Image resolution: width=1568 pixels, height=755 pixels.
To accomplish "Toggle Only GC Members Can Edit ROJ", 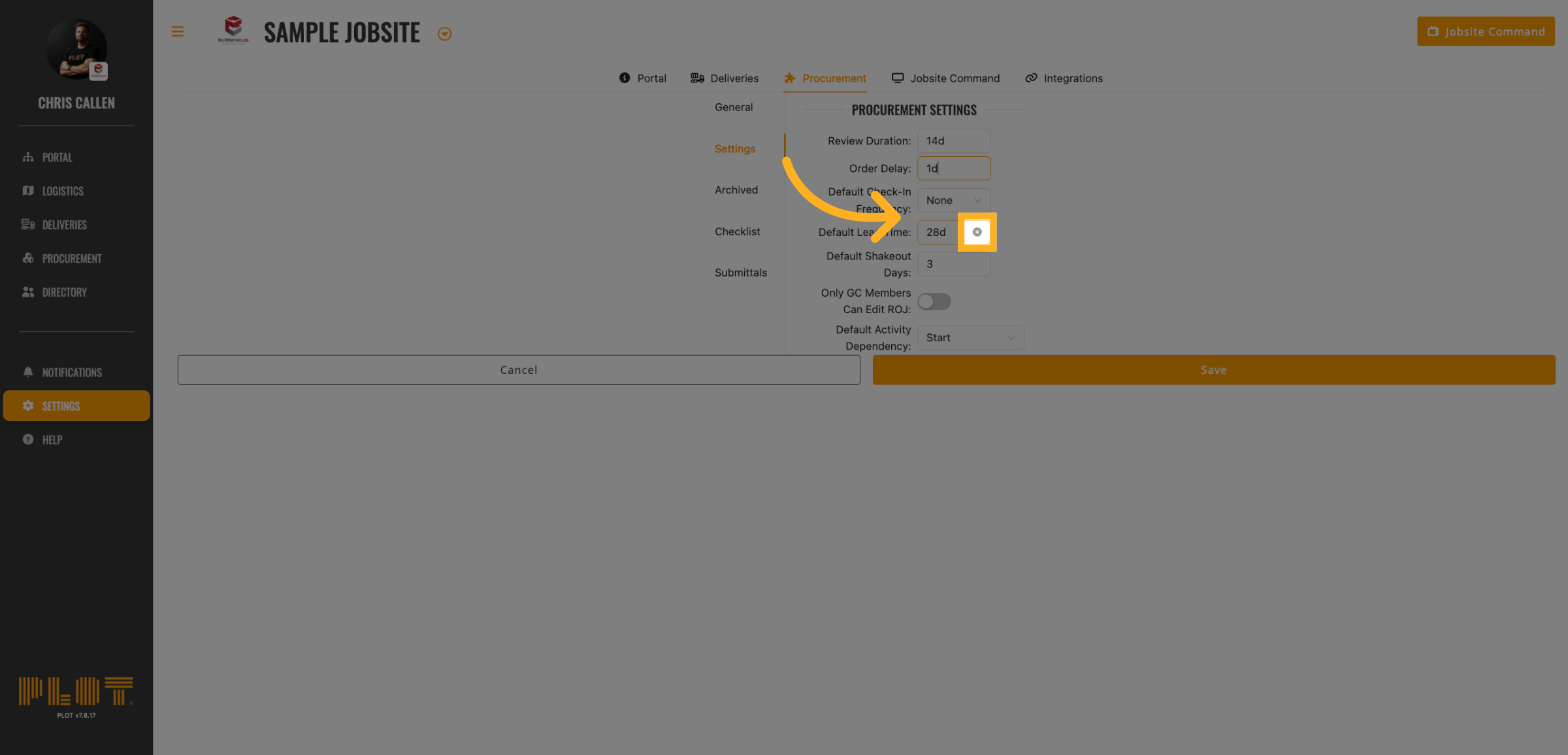I will point(934,301).
